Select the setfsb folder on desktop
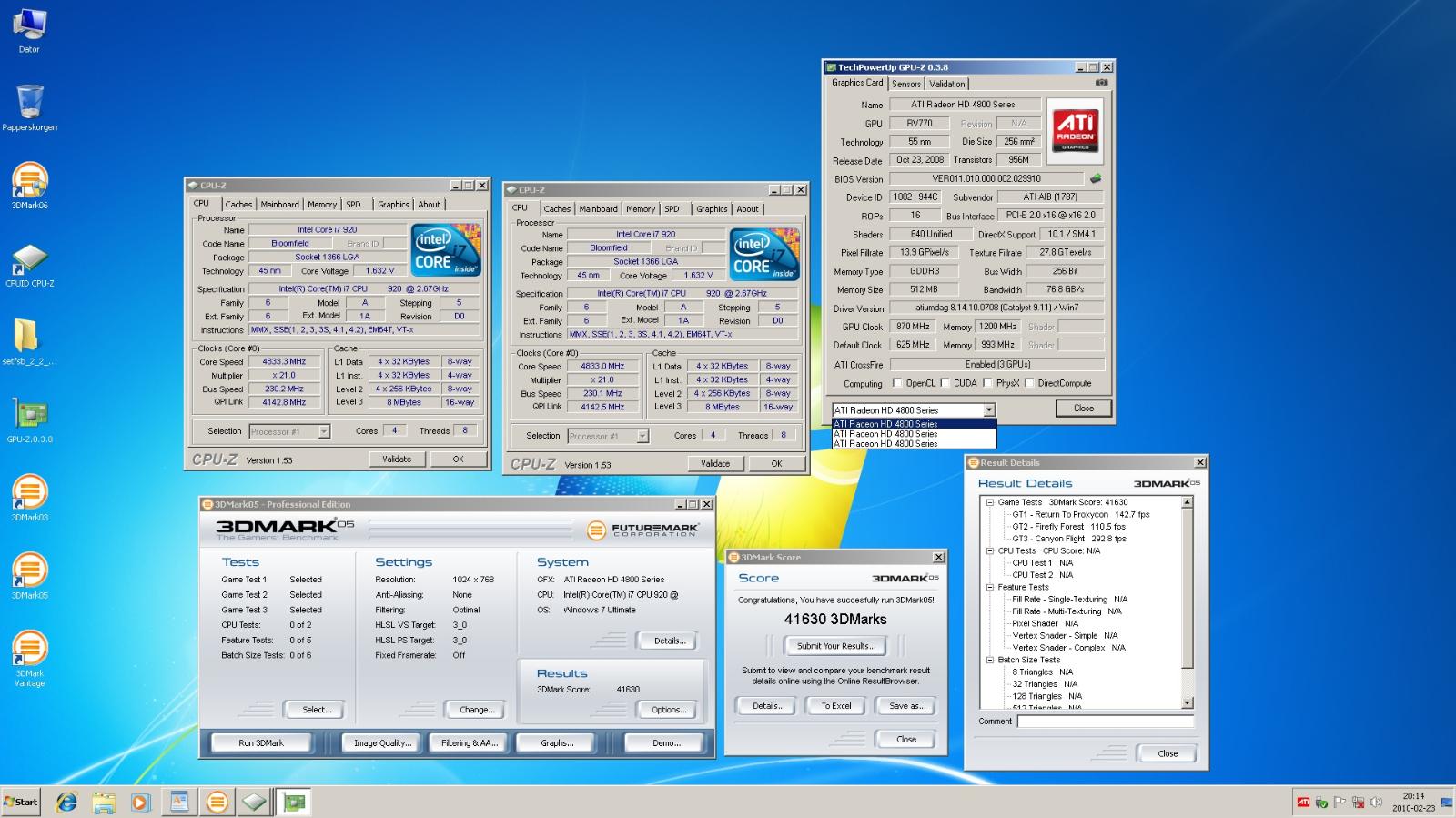 [x=29, y=342]
